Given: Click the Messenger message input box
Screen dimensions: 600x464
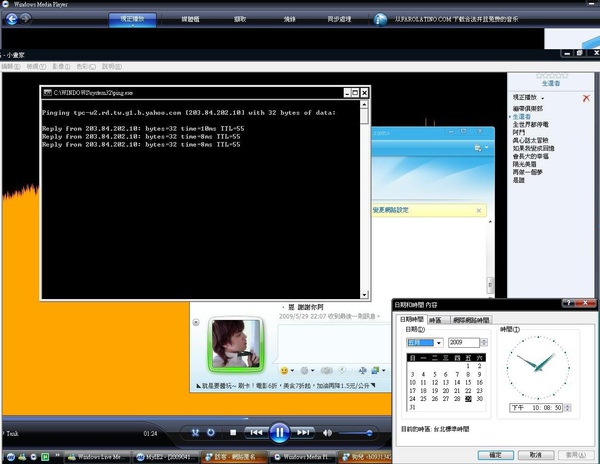Looking at the screenshot, I should (x=335, y=343).
